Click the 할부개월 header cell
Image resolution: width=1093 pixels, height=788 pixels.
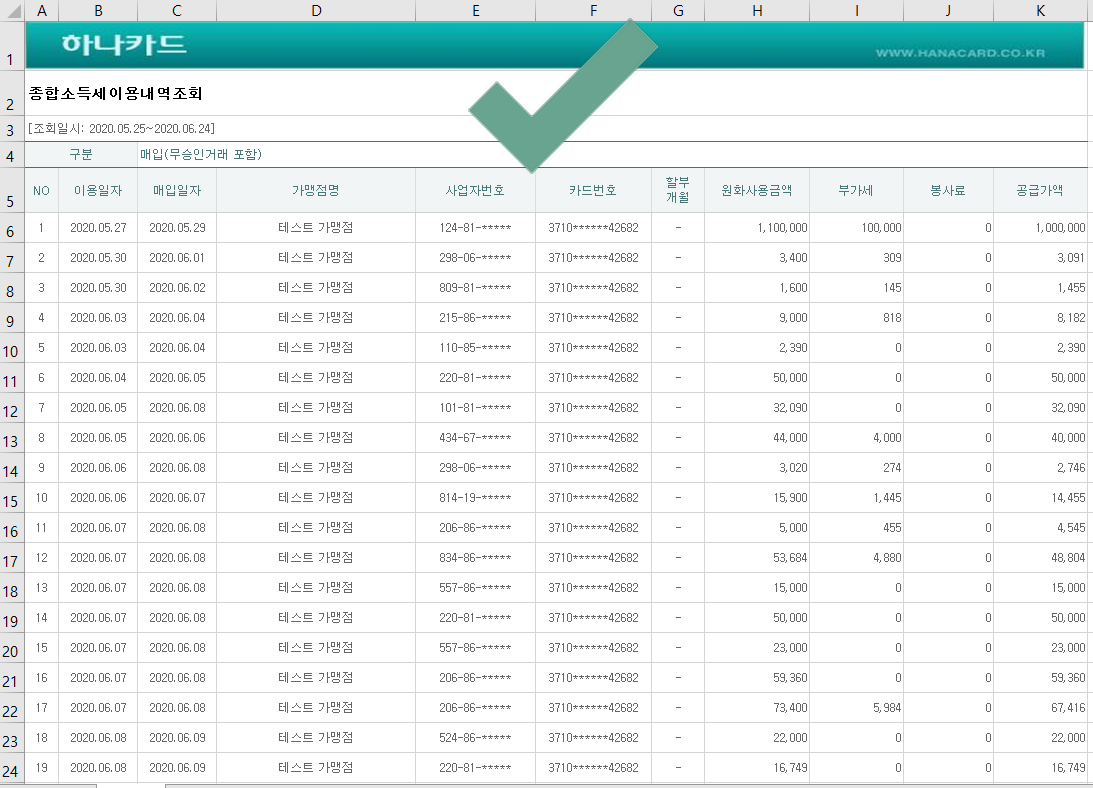click(678, 190)
